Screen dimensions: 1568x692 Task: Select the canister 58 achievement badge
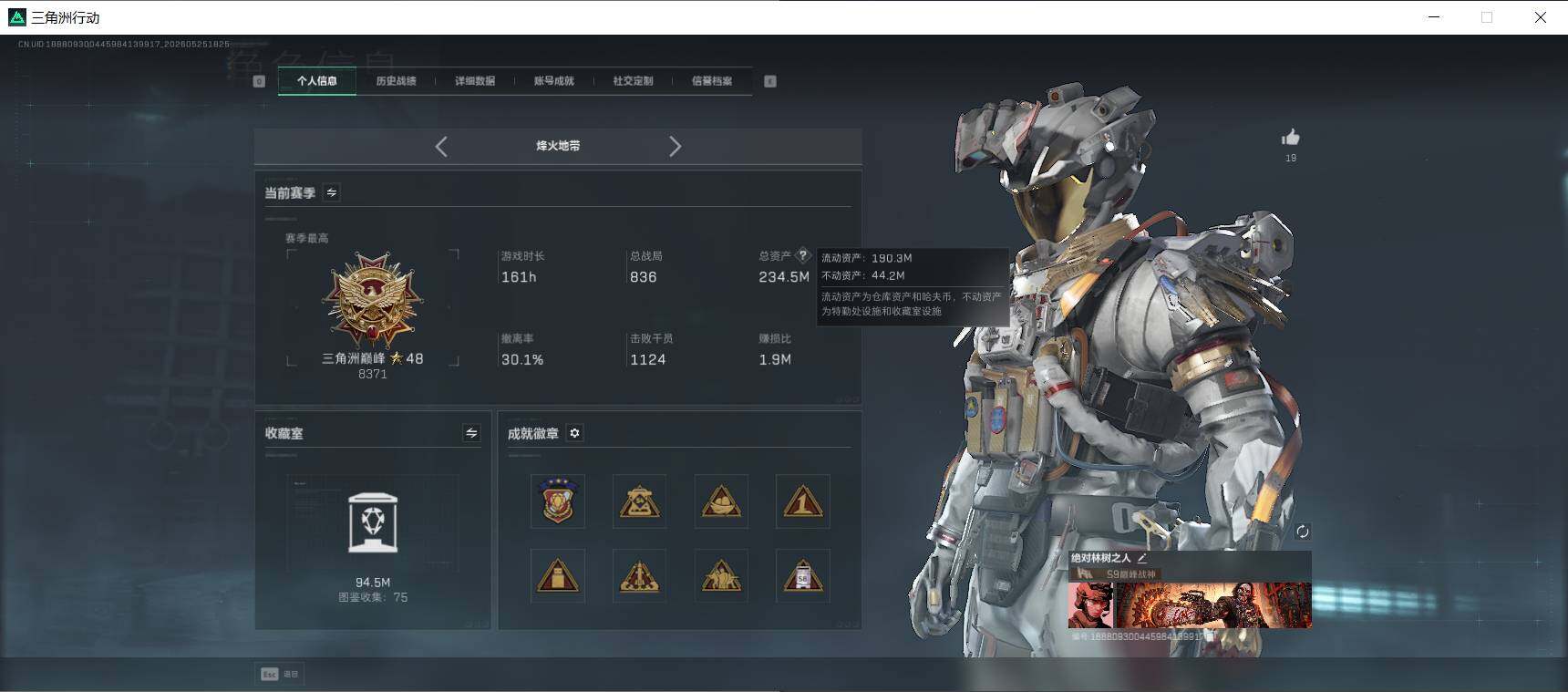tap(803, 575)
